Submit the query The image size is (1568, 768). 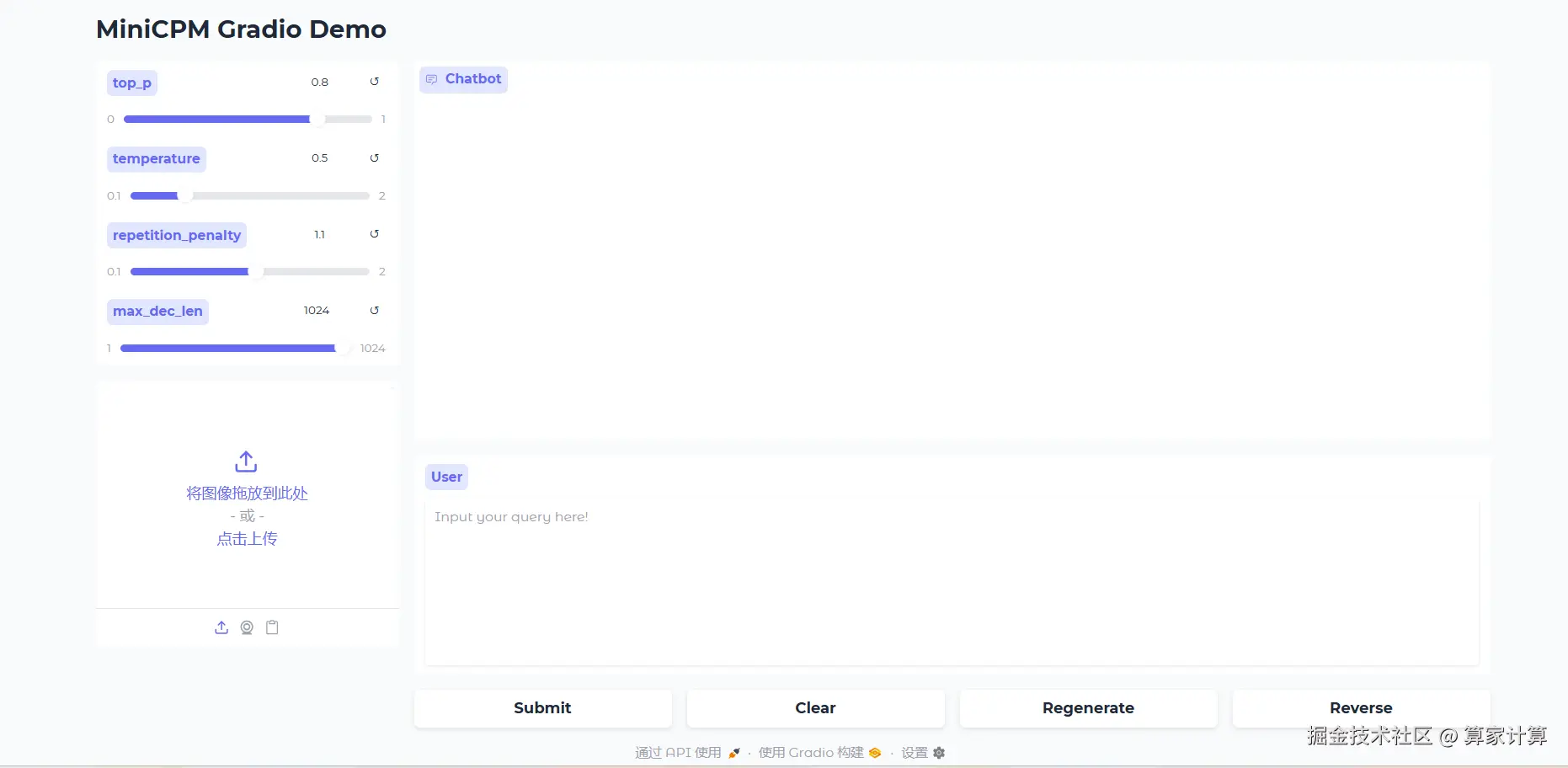click(543, 708)
